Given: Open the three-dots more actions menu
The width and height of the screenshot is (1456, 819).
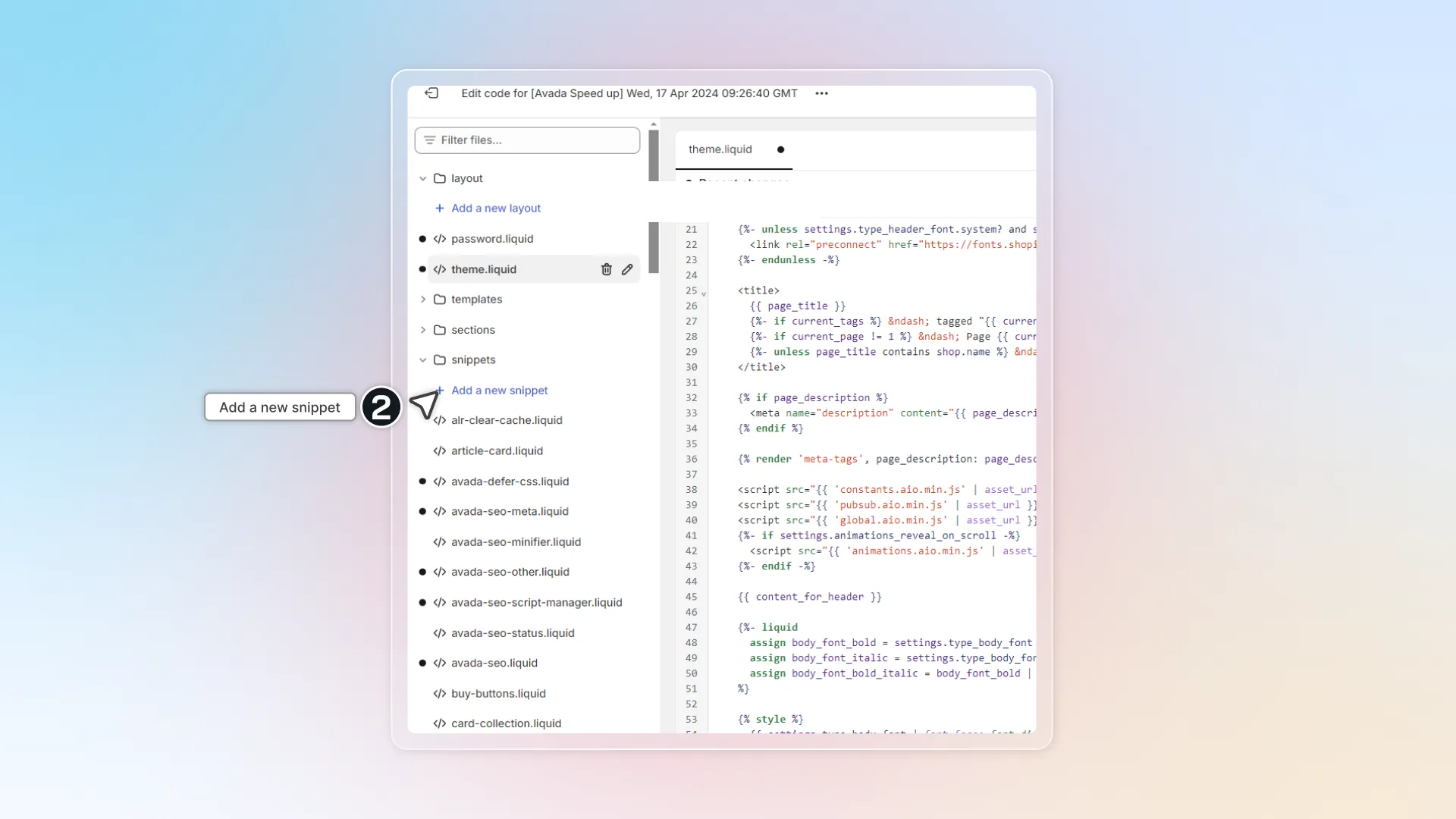Looking at the screenshot, I should pos(821,93).
